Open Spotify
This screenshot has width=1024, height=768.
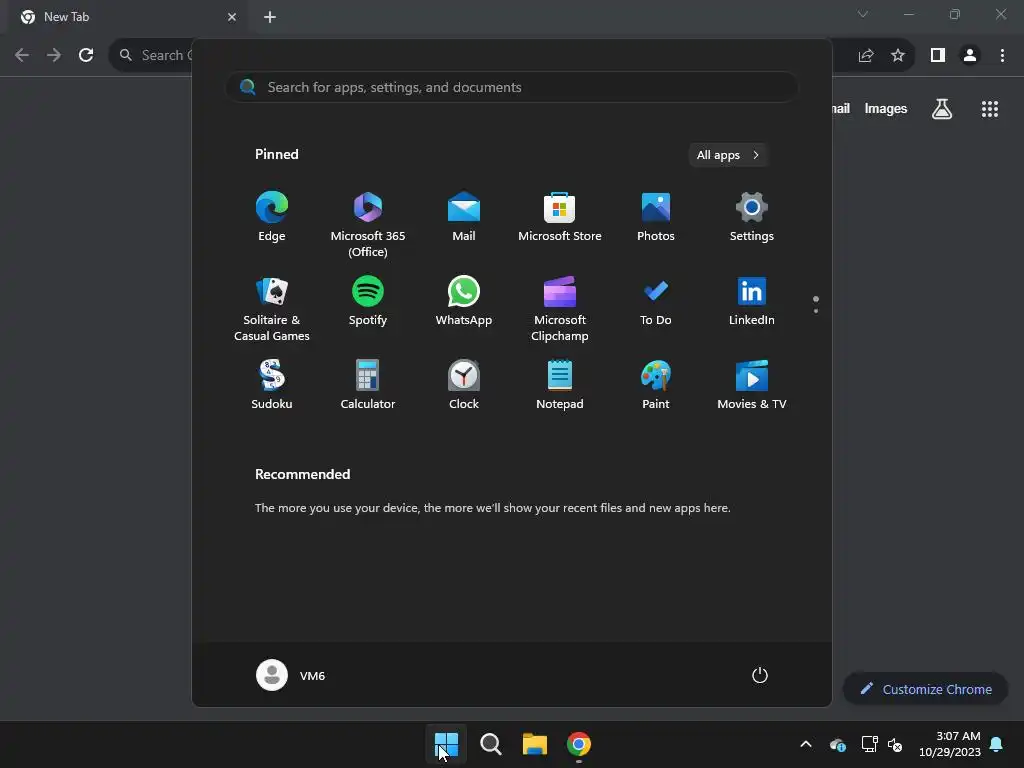(368, 301)
